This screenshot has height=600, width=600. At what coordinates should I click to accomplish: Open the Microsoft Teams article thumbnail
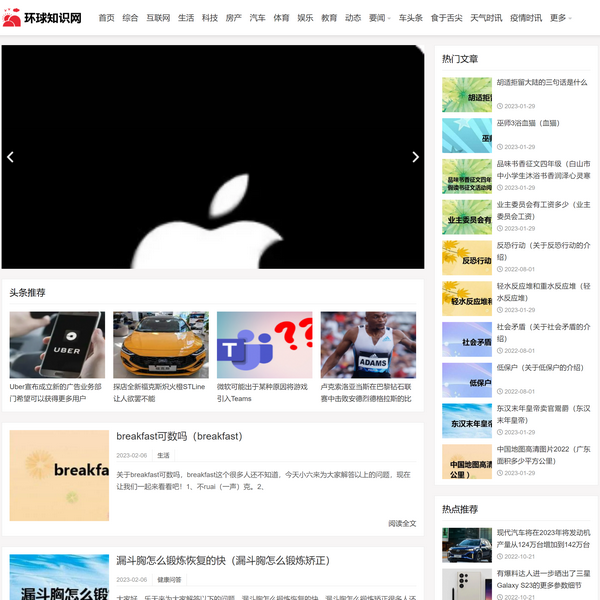point(264,344)
